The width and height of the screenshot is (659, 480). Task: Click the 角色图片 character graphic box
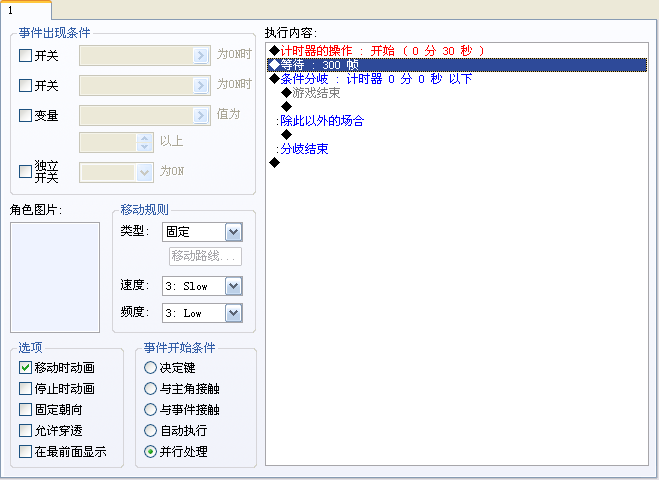pos(55,277)
